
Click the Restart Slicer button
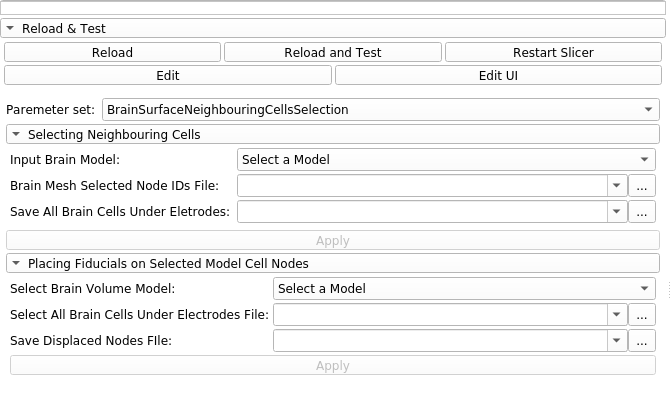(553, 52)
